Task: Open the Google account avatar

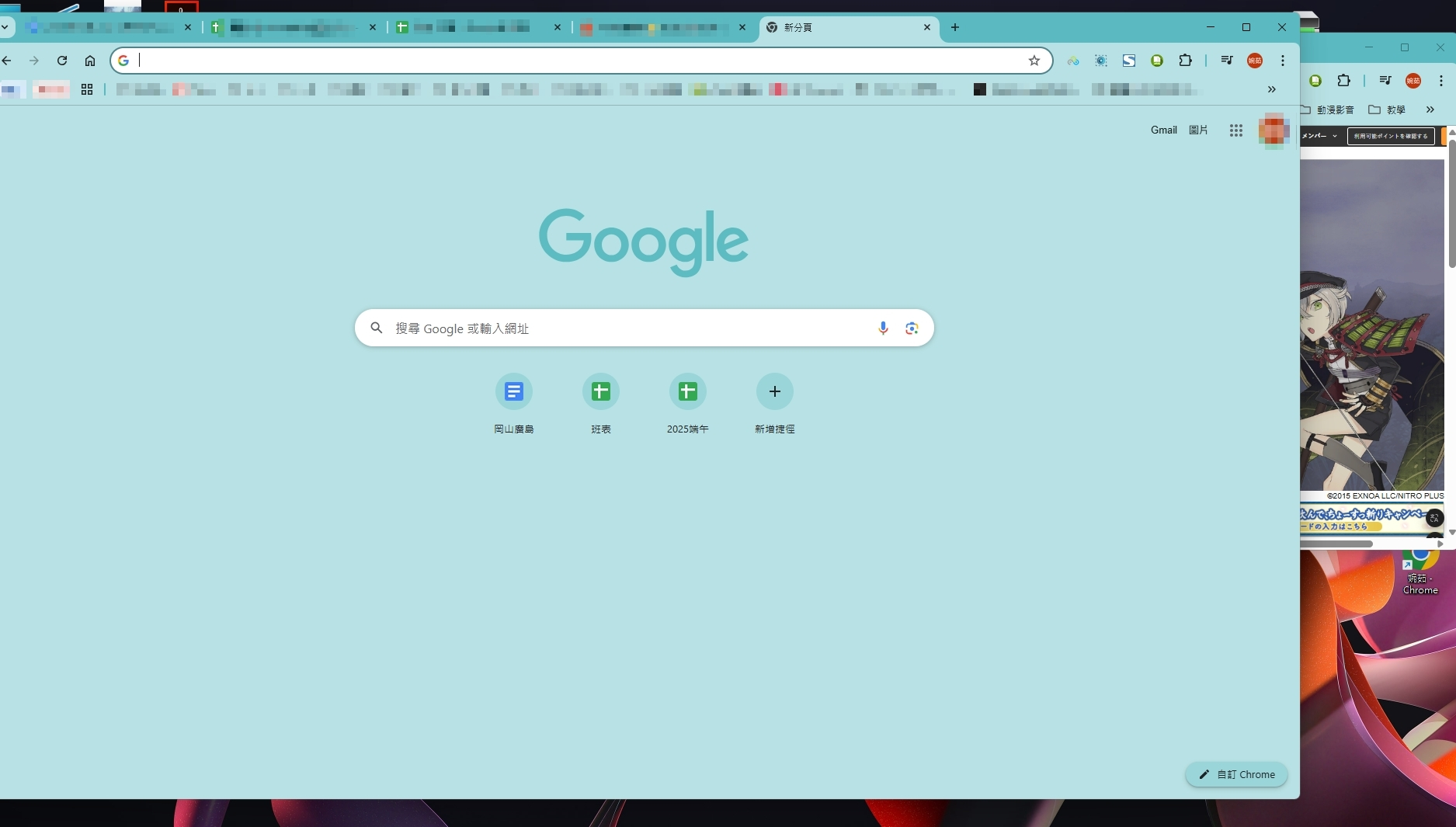Action: tap(1274, 130)
